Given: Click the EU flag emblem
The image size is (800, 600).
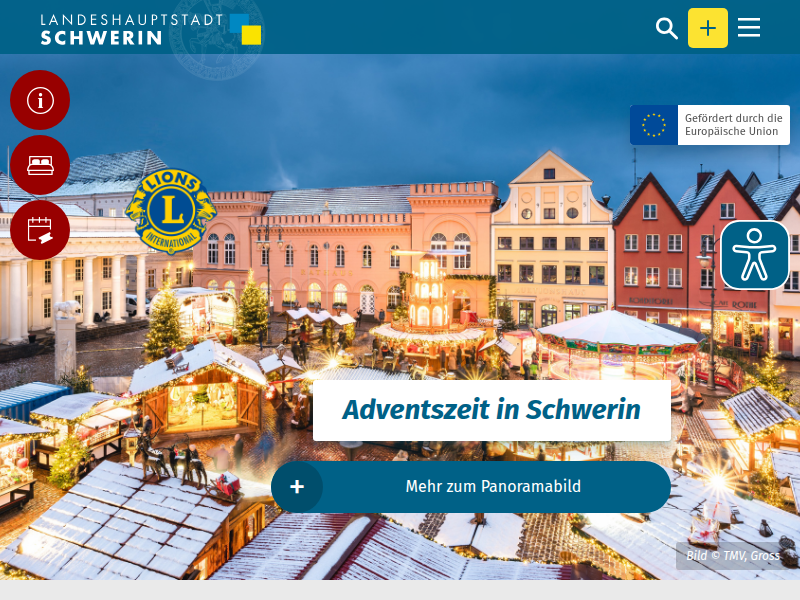Looking at the screenshot, I should (x=654, y=125).
